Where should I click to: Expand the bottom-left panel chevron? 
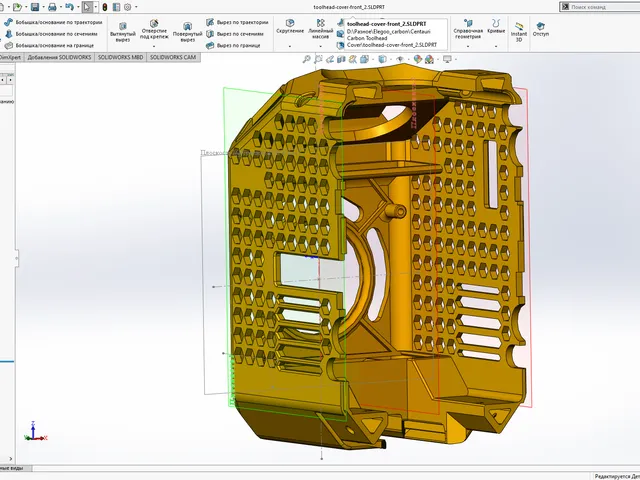pyautogui.click(x=11, y=459)
